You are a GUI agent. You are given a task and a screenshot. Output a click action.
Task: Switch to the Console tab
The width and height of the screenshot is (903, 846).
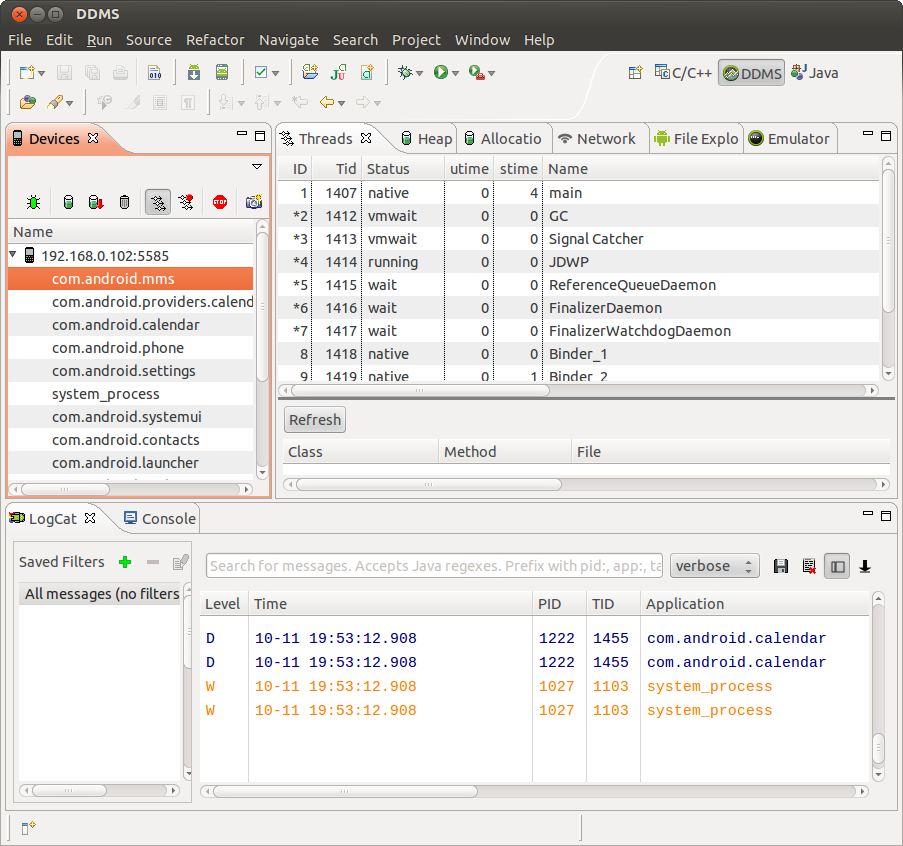[x=161, y=519]
